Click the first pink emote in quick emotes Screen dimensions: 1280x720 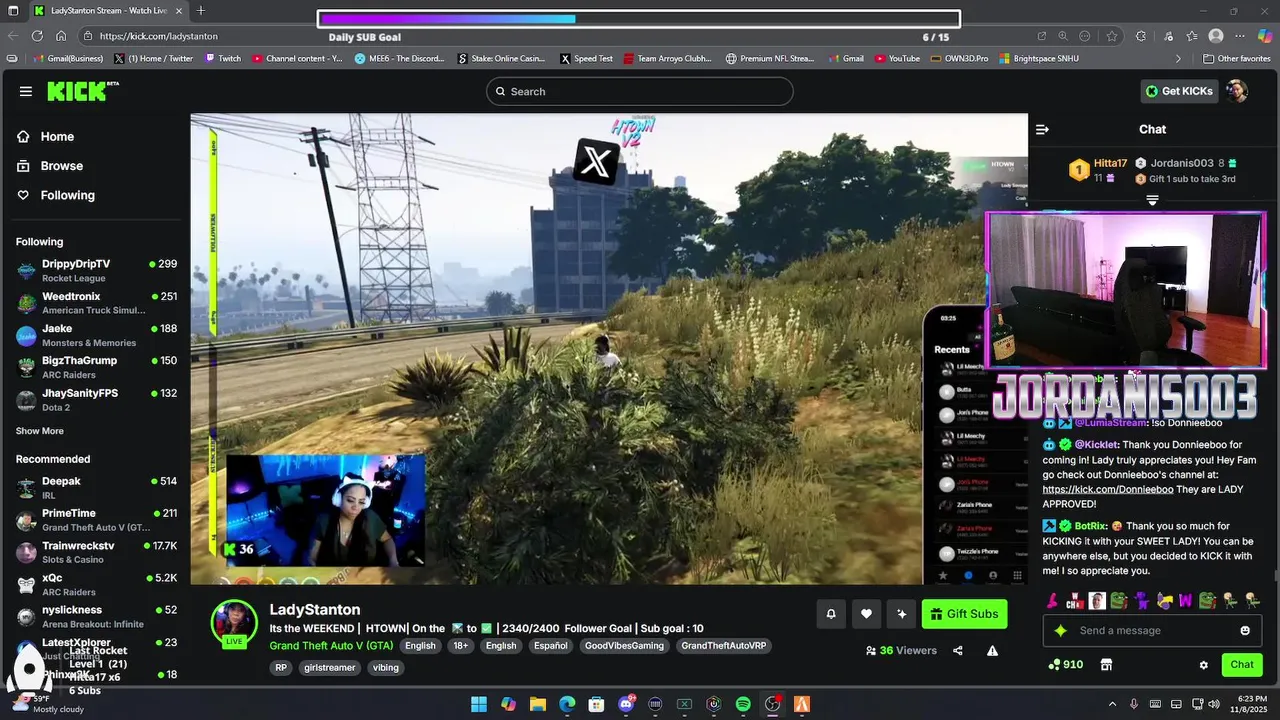point(1053,600)
